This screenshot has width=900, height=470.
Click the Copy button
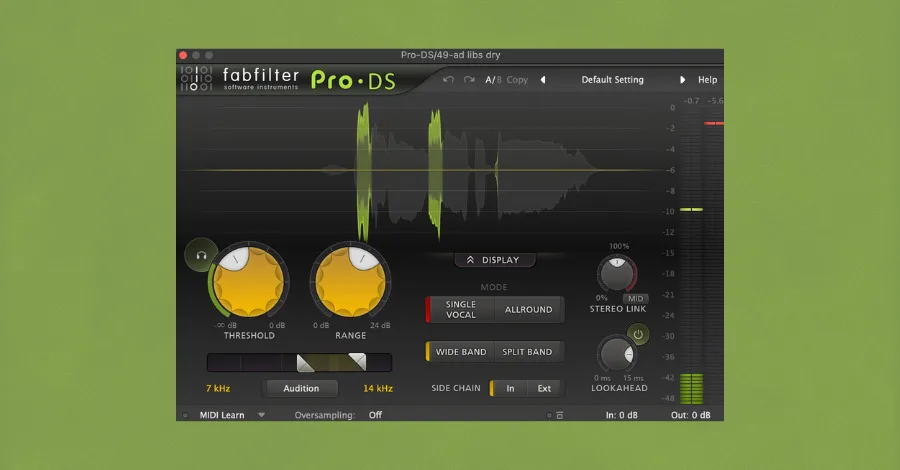click(517, 80)
